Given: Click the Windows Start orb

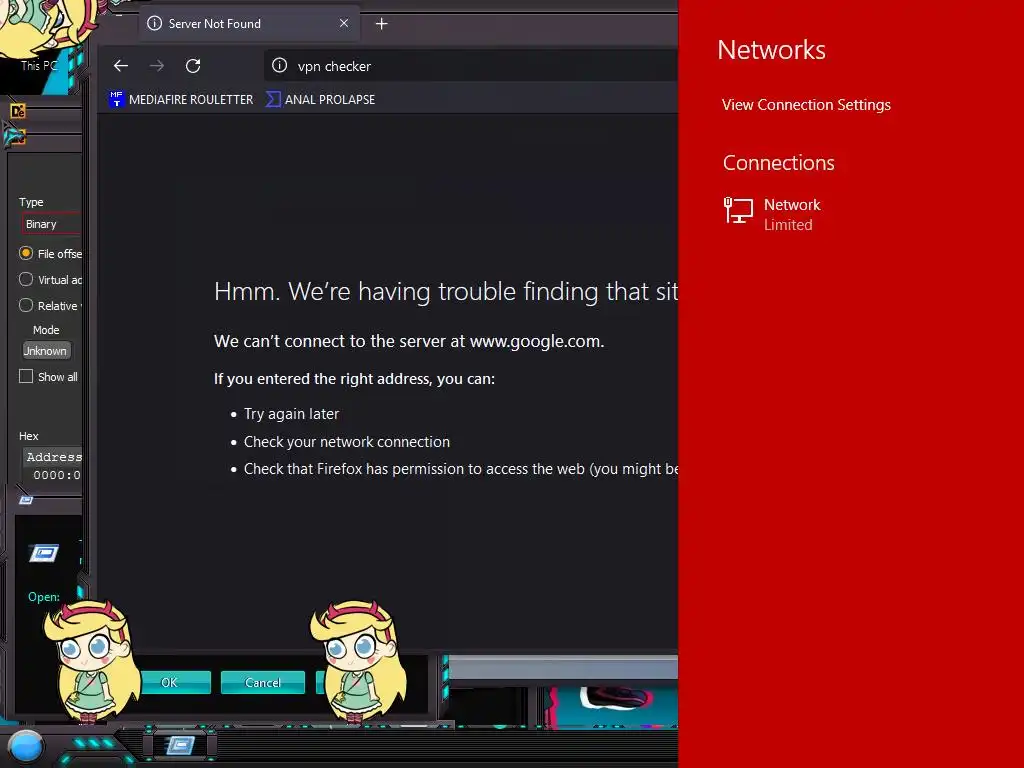Looking at the screenshot, I should point(26,746).
